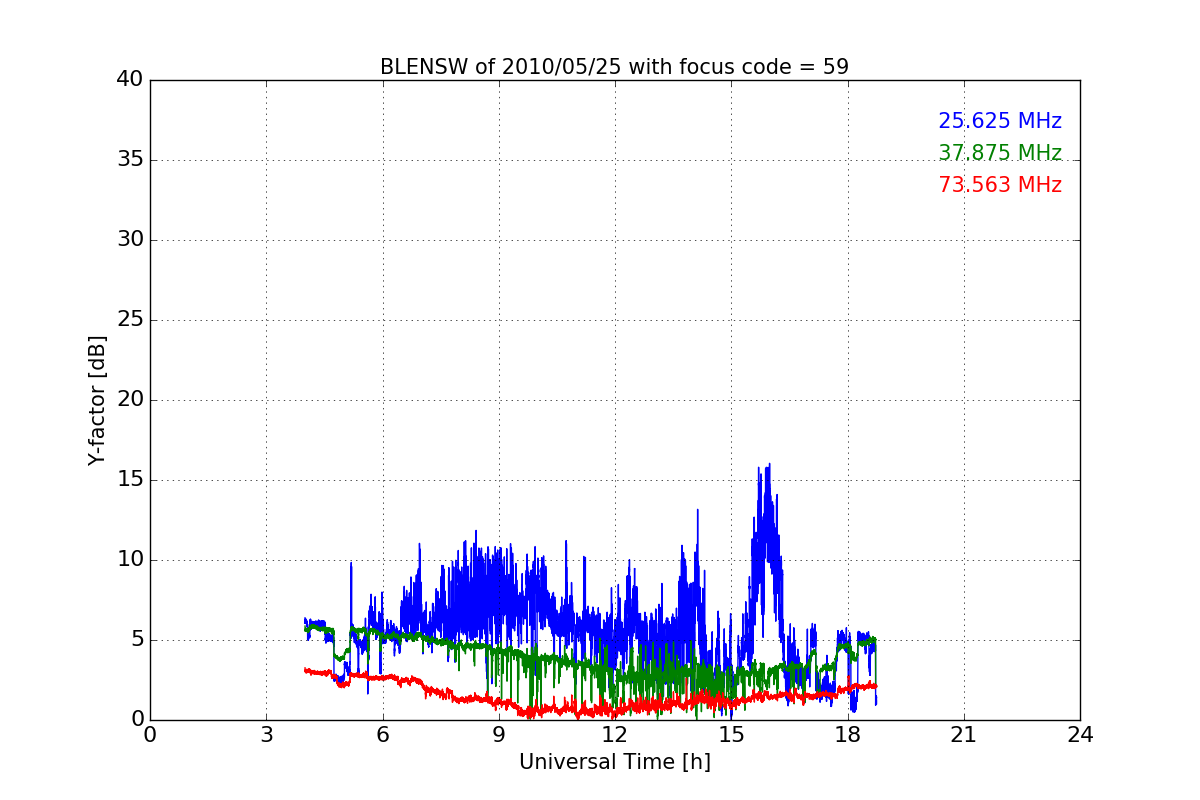Click the y-axis tick label 5
This screenshot has width=1200, height=800.
[x=137, y=640]
